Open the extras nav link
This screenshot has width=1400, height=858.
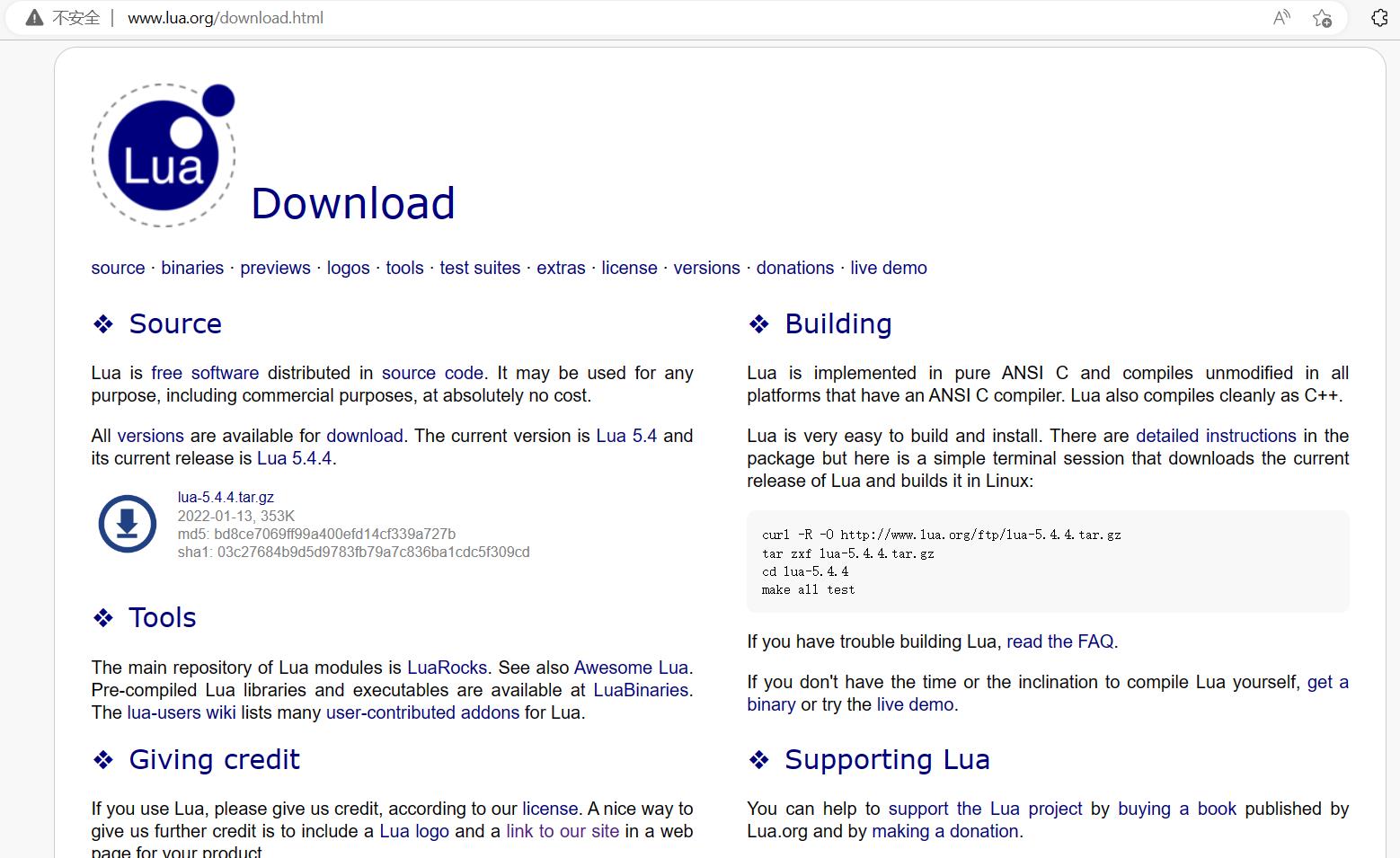click(561, 268)
